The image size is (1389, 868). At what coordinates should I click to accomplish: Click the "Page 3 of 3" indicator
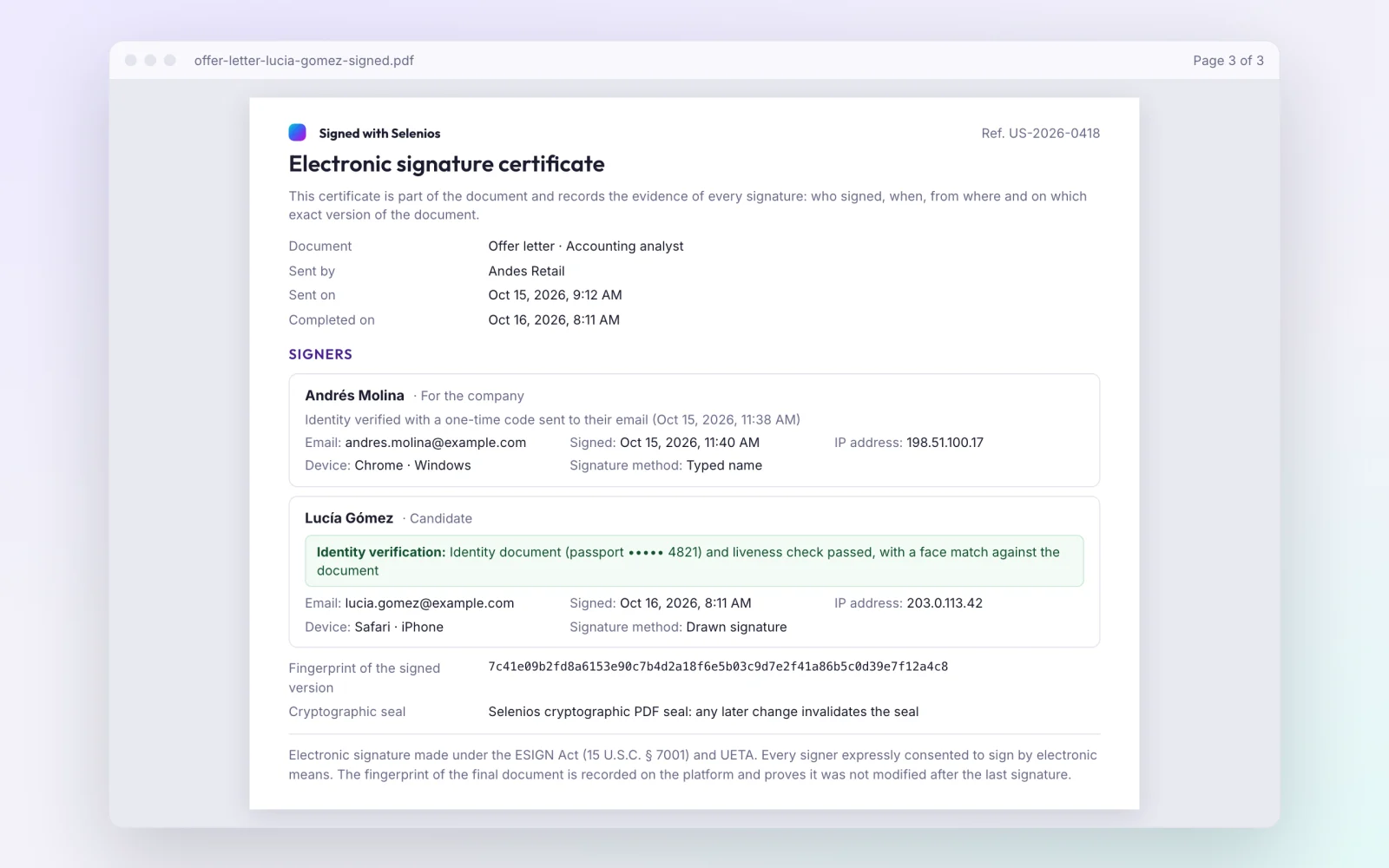(x=1228, y=61)
